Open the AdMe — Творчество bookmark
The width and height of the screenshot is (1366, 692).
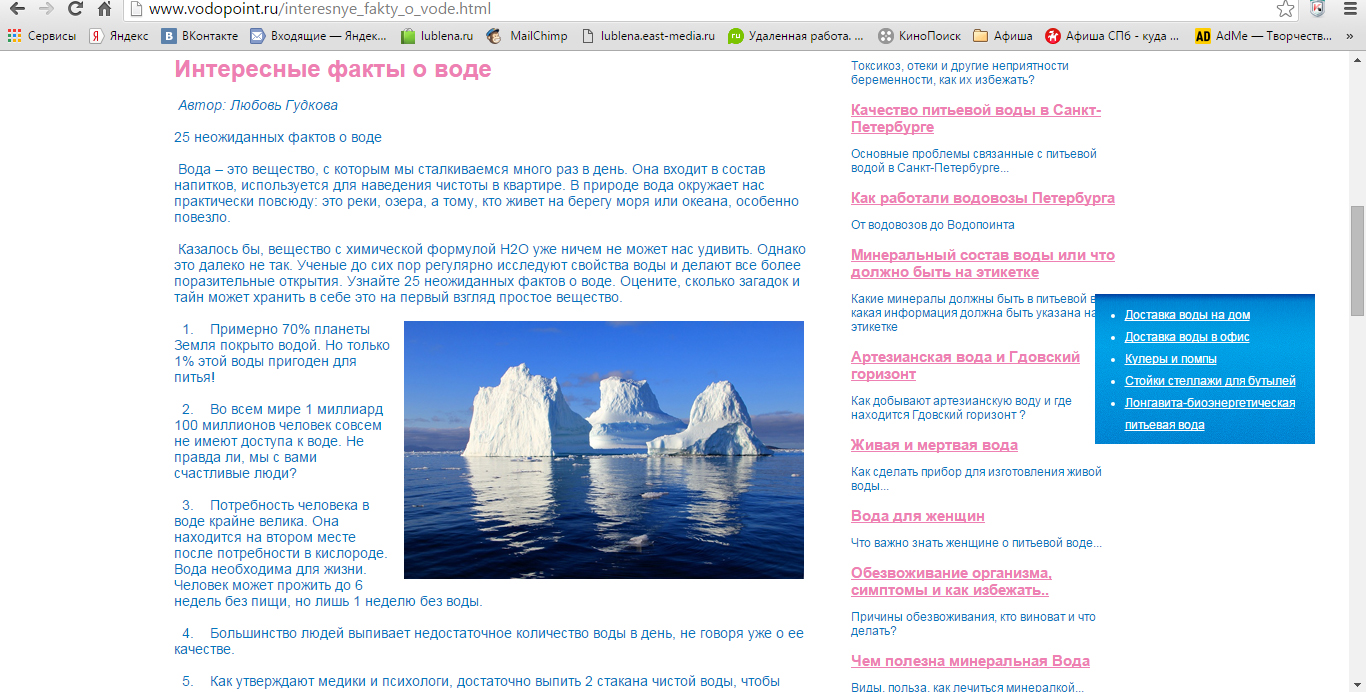1264,36
